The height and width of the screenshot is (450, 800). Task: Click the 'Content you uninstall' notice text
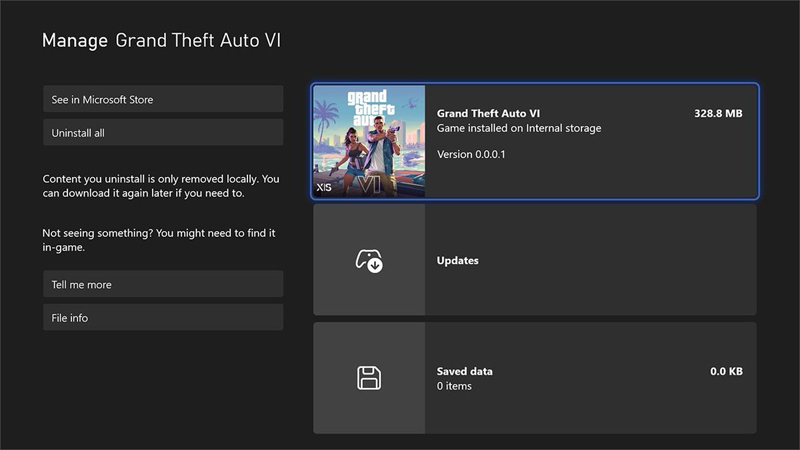[x=161, y=186]
